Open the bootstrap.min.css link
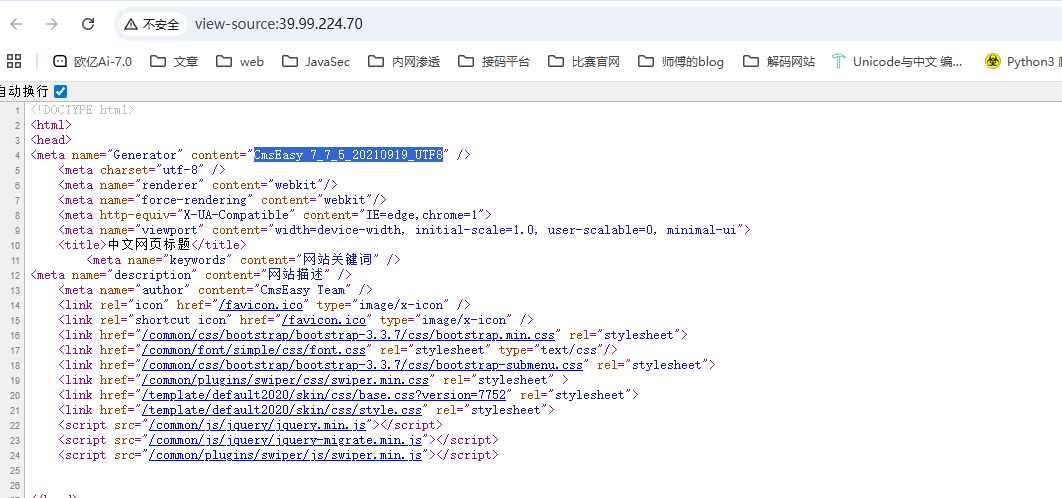This screenshot has height=498, width=1062. tap(348, 335)
